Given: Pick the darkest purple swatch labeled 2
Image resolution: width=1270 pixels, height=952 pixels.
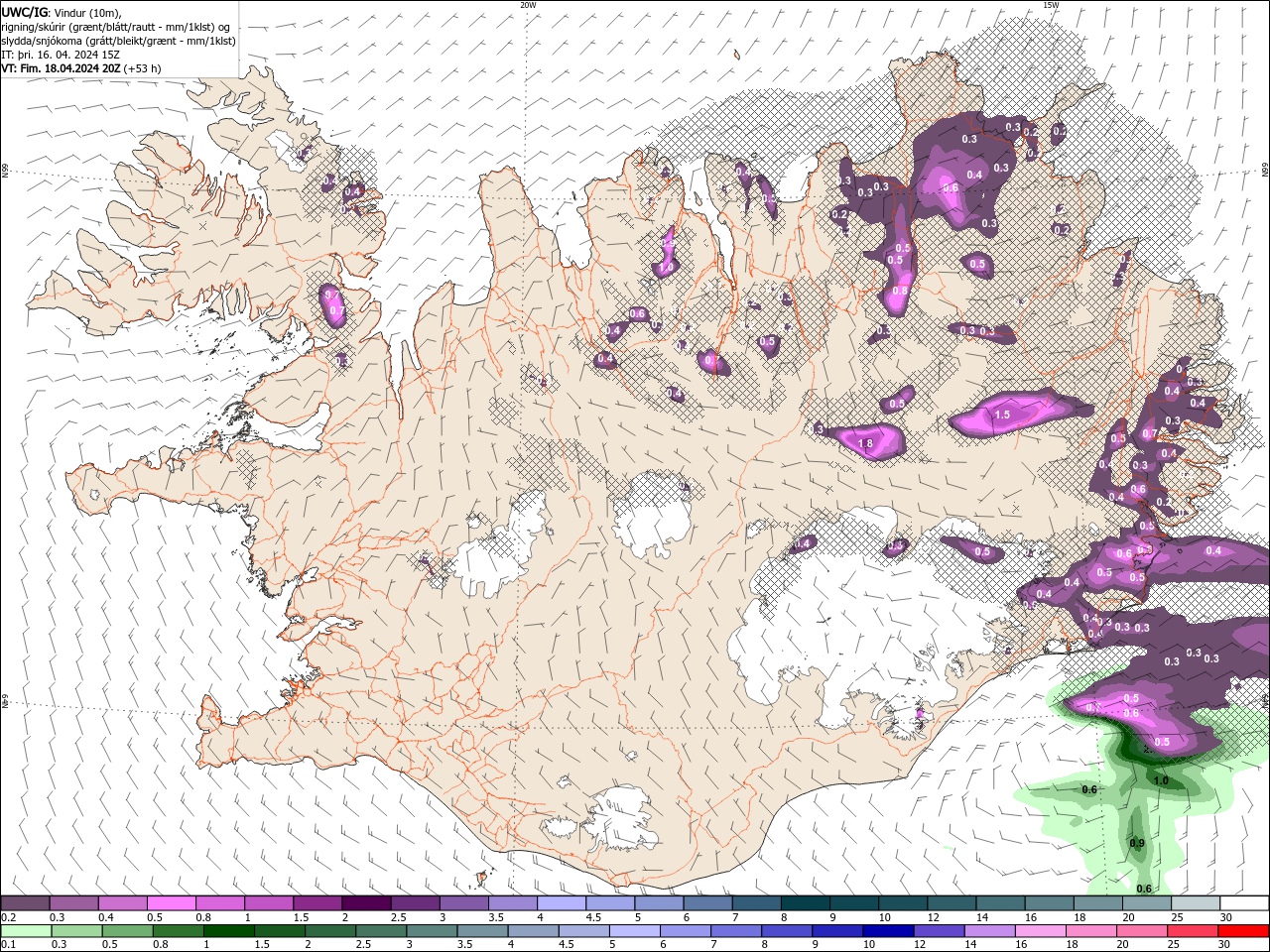Looking at the screenshot, I should 365,903.
